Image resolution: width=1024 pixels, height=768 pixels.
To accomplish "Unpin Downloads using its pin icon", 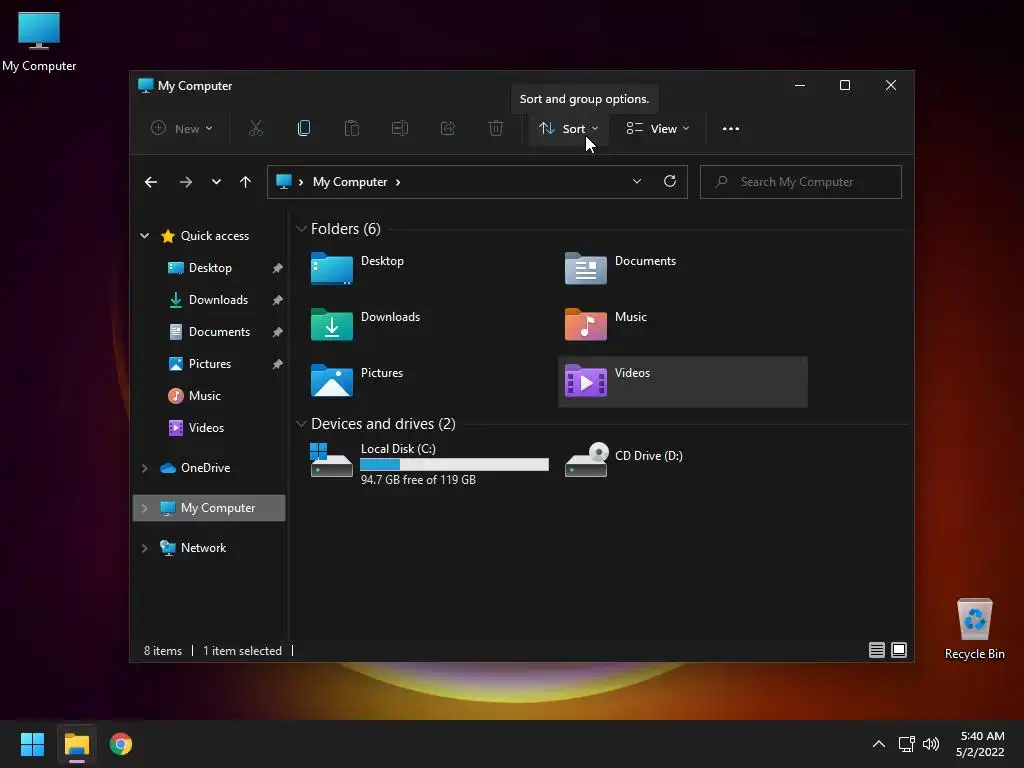I will click(277, 300).
